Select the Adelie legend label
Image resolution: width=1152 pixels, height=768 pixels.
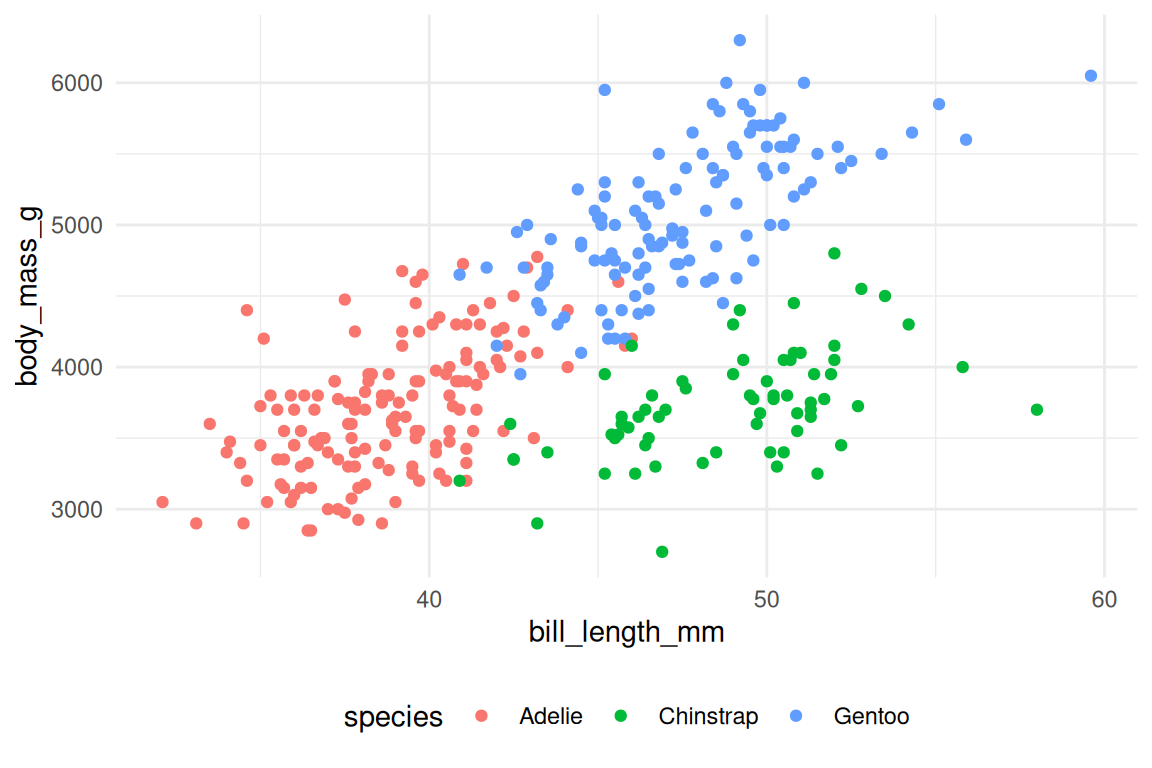pos(550,716)
